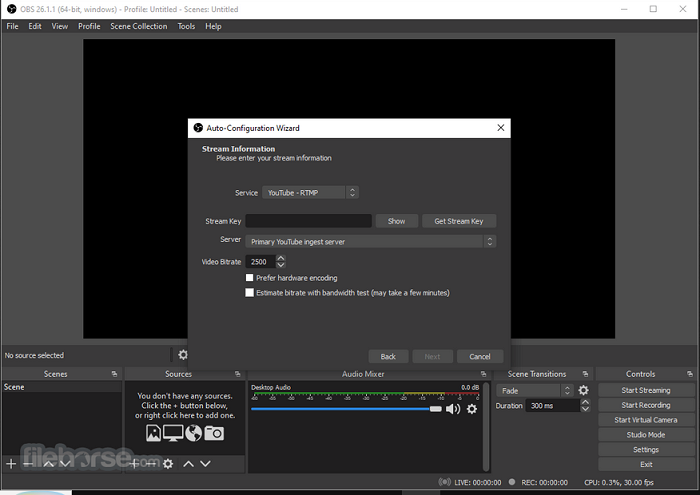Open the Service dropdown YouTube - RTMP
The image size is (700, 495).
pos(309,192)
